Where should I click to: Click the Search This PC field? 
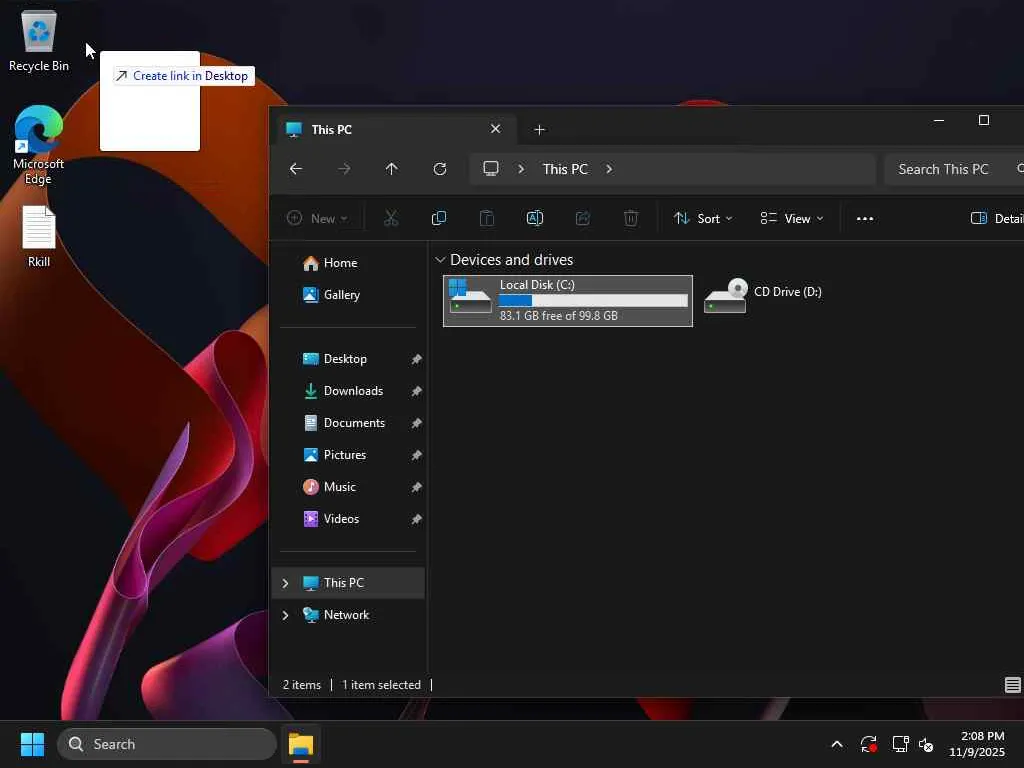[x=954, y=169]
